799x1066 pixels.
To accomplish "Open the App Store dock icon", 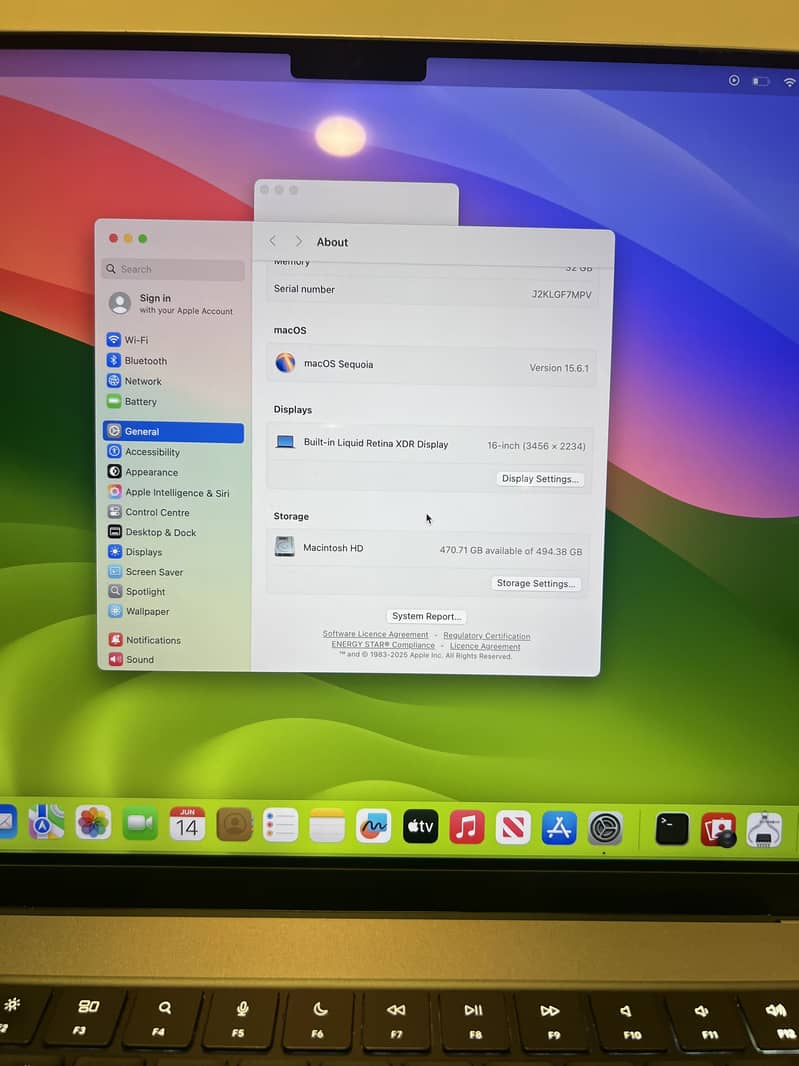I will [x=559, y=828].
